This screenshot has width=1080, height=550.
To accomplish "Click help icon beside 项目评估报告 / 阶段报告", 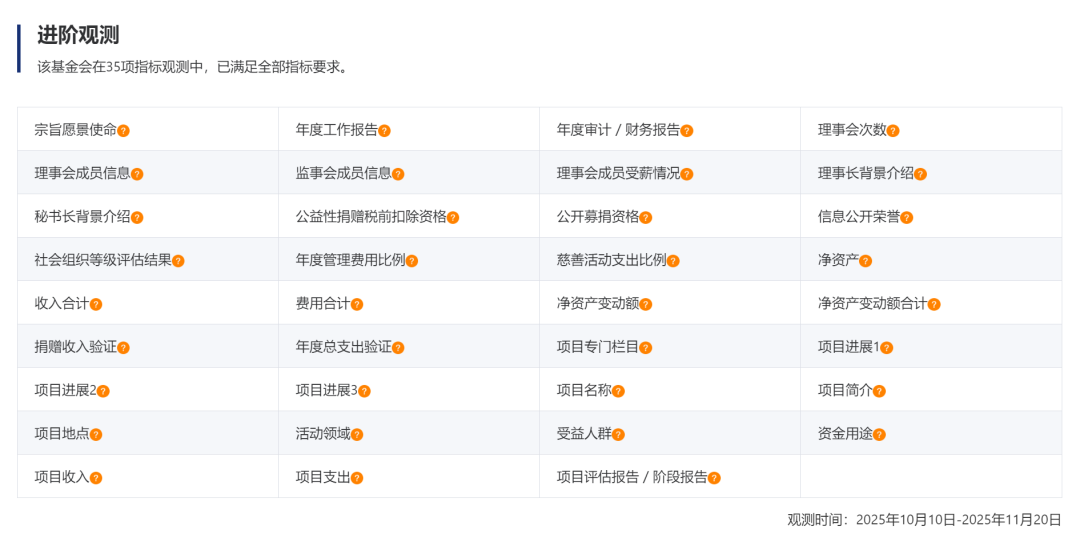I will tap(714, 478).
